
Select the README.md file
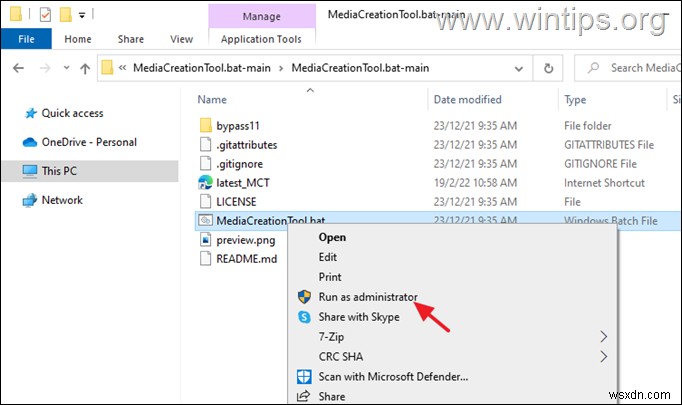coord(247,259)
